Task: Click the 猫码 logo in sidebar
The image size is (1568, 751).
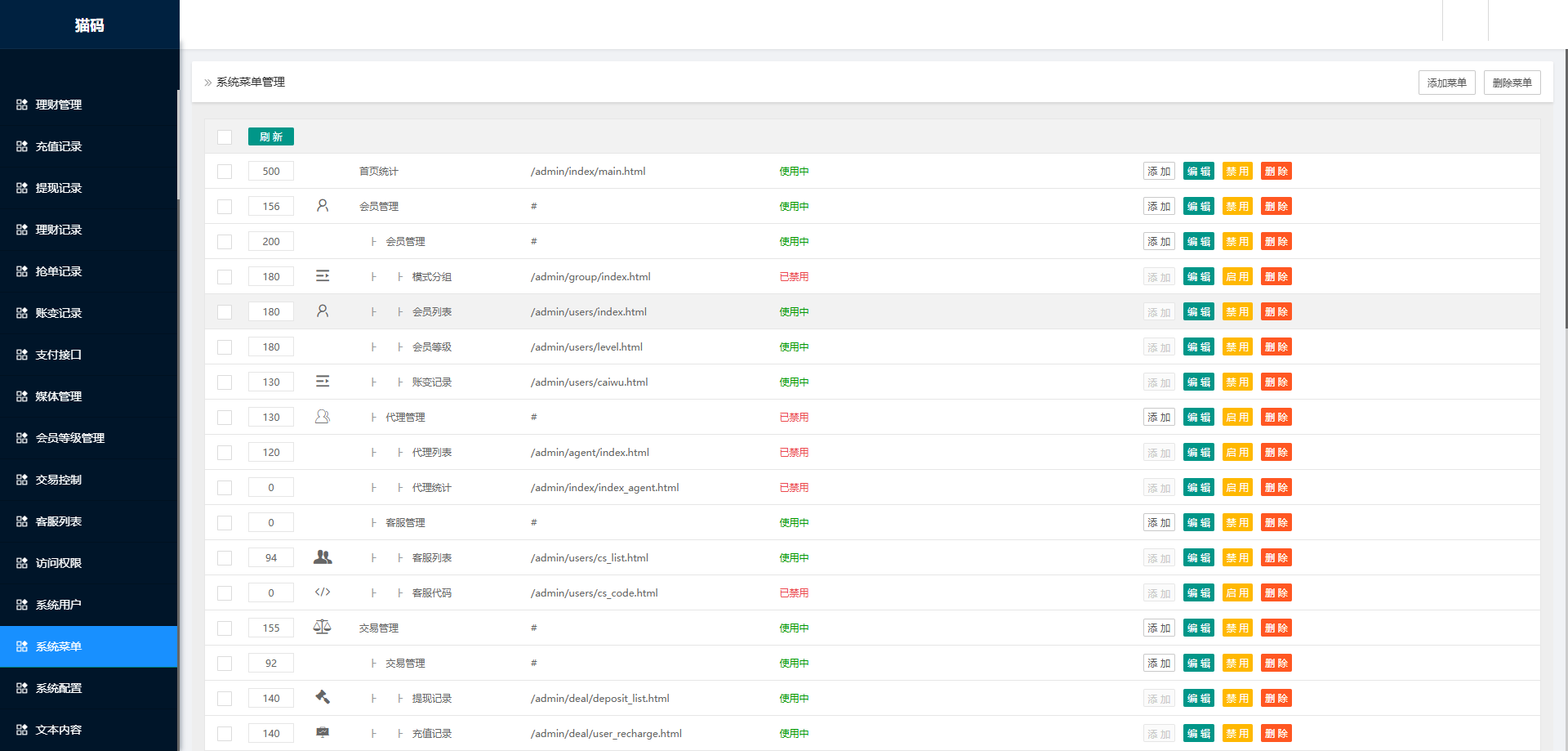Action: (x=89, y=25)
